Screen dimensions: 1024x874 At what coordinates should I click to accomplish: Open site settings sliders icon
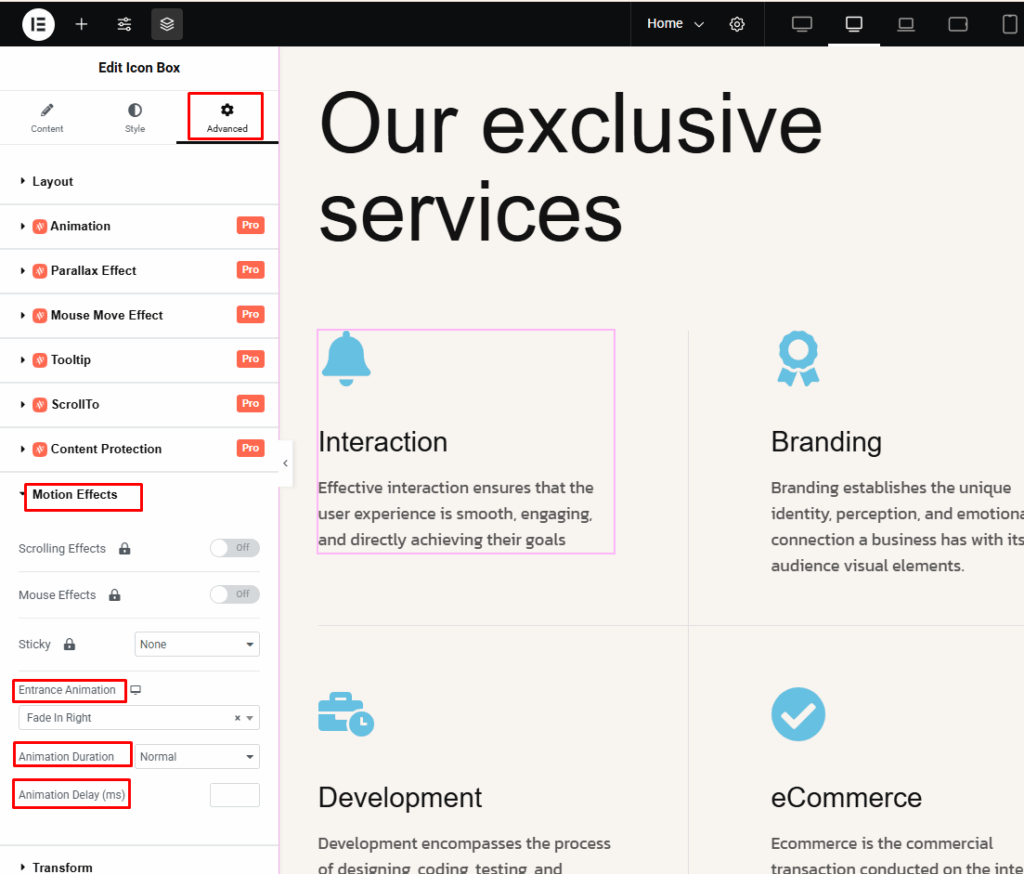124,24
